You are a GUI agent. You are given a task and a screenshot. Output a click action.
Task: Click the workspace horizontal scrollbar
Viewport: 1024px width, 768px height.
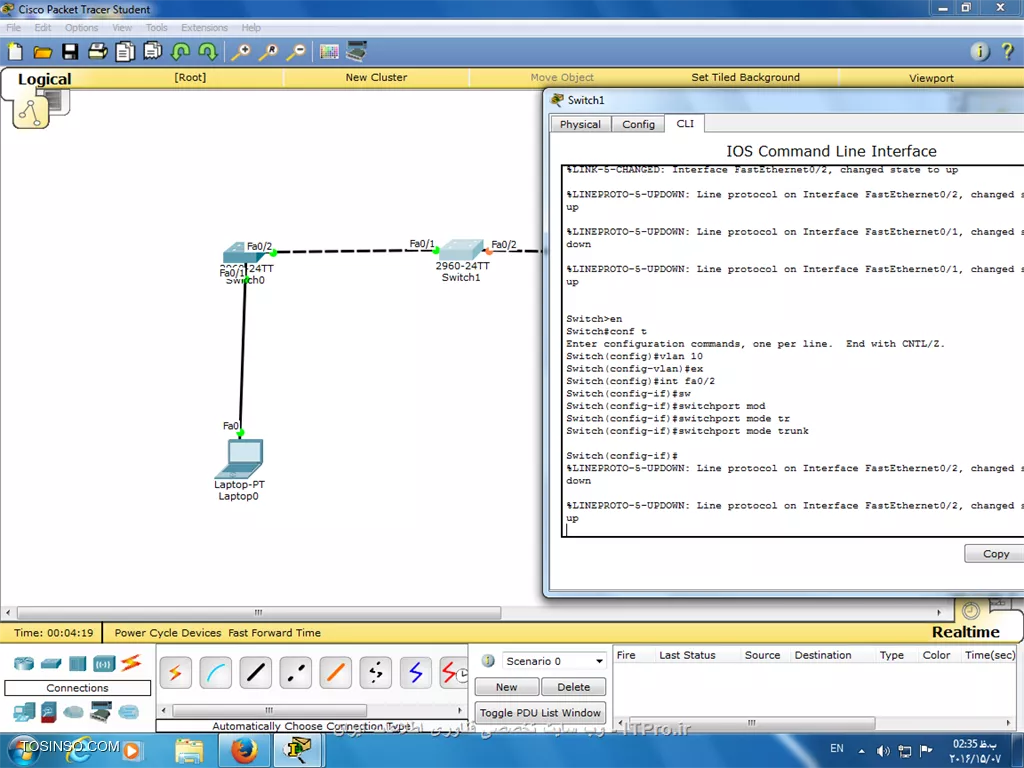(259, 613)
